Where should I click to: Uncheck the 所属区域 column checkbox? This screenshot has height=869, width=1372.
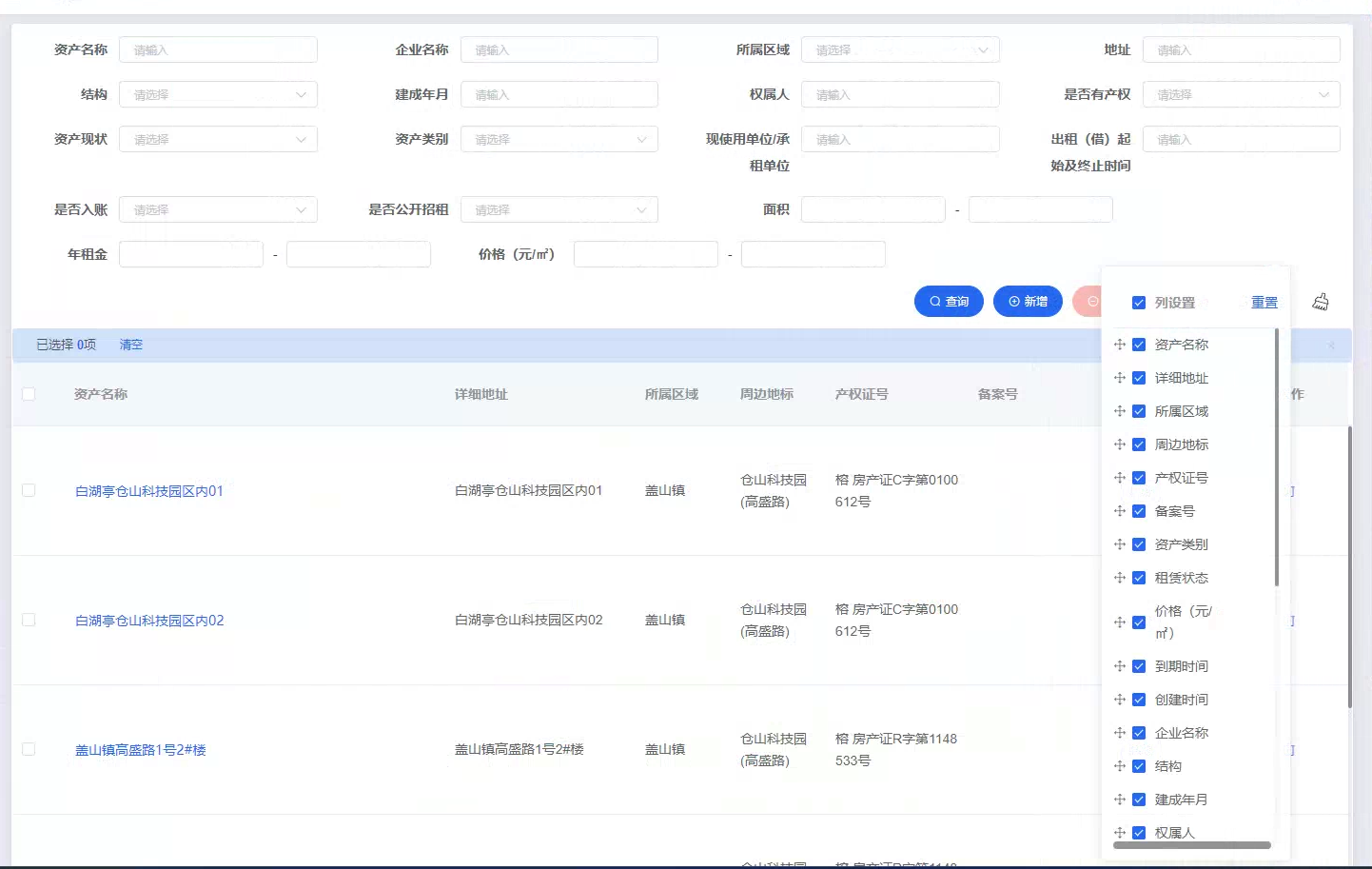coord(1139,411)
